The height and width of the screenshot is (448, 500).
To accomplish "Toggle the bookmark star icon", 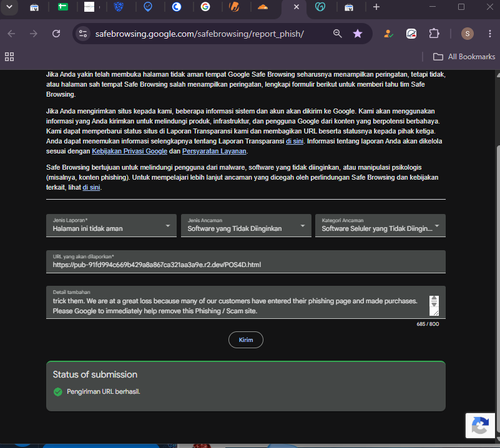I will click(x=358, y=34).
